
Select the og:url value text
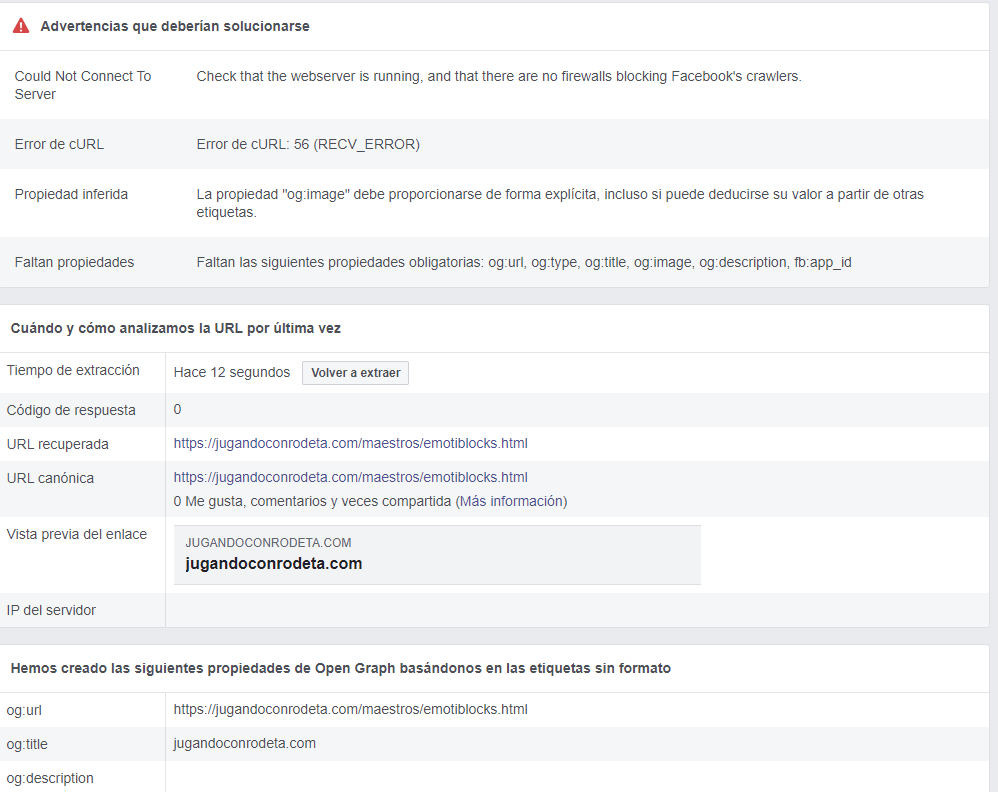(x=350, y=709)
